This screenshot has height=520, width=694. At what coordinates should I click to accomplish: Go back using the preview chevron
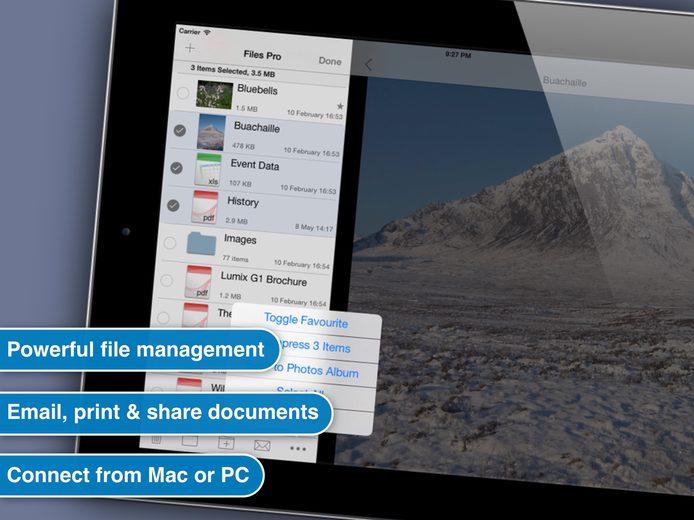coord(368,65)
